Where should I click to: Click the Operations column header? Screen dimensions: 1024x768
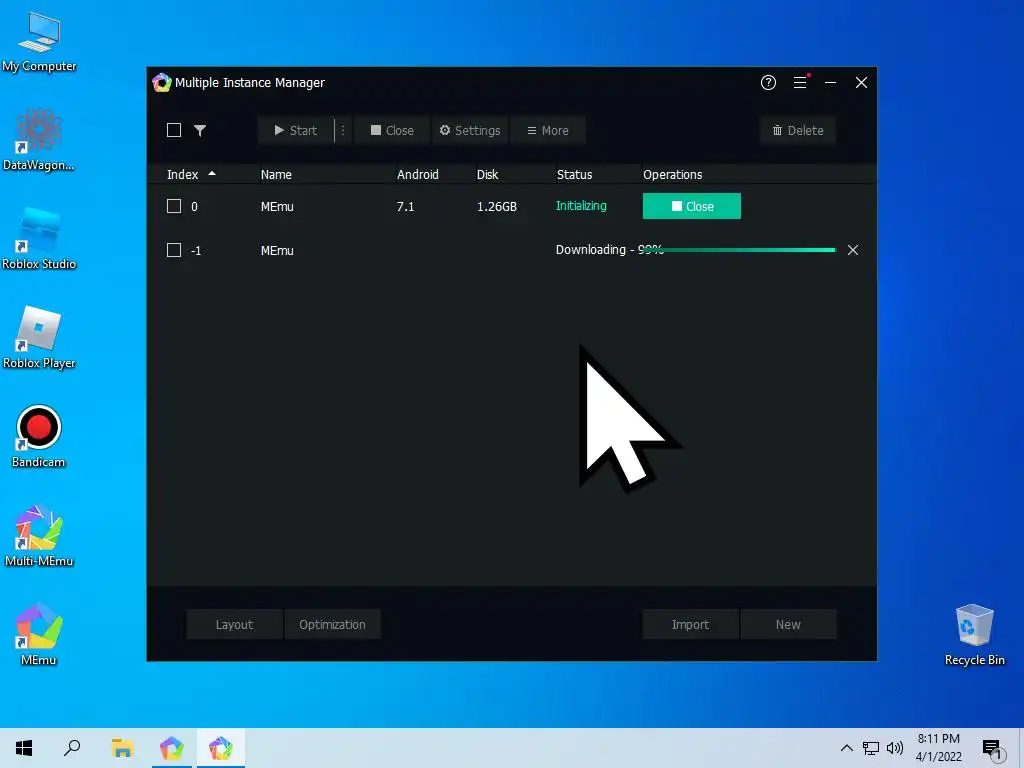[672, 174]
